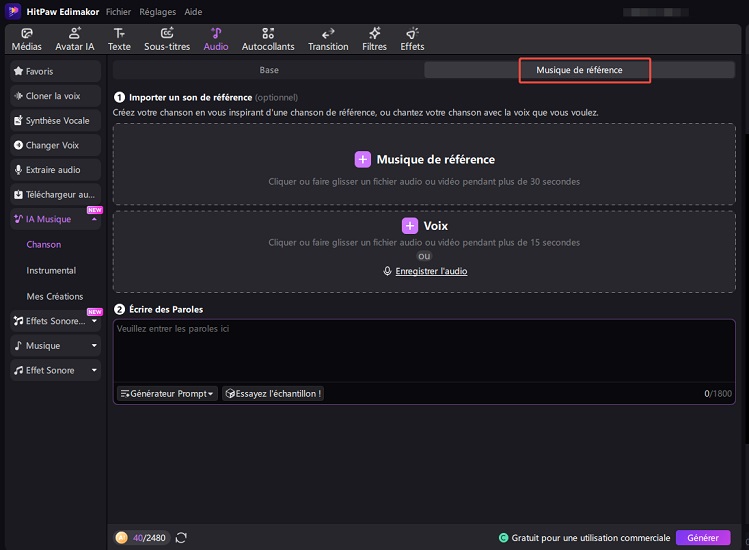Screen dimensions: 749x550
Task: Select the Avatar IA tool
Action: (x=74, y=39)
